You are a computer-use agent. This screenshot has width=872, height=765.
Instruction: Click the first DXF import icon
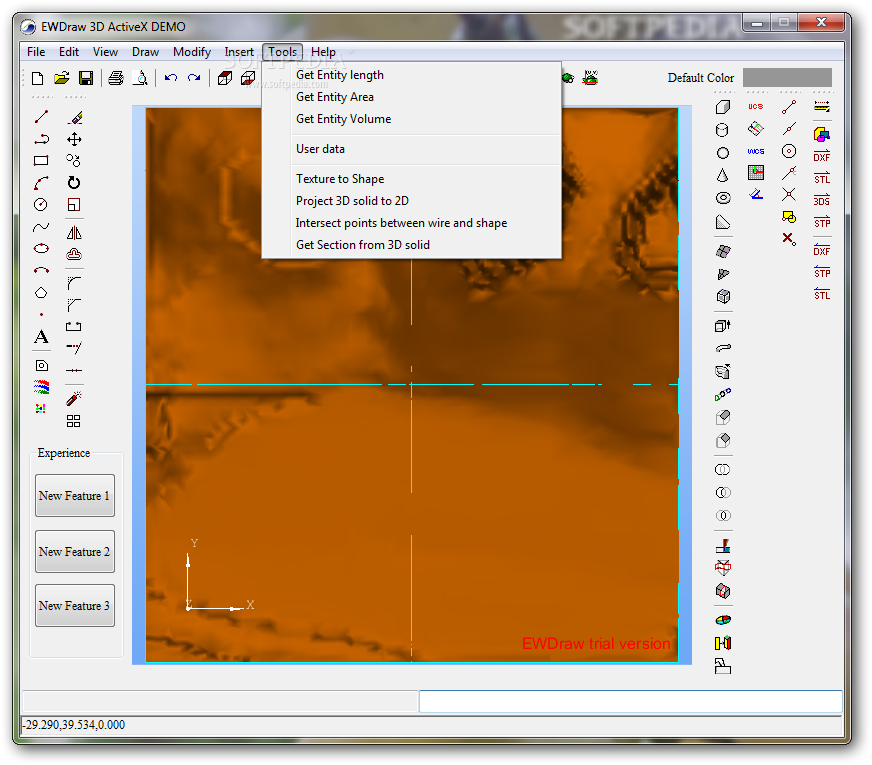pyautogui.click(x=821, y=156)
